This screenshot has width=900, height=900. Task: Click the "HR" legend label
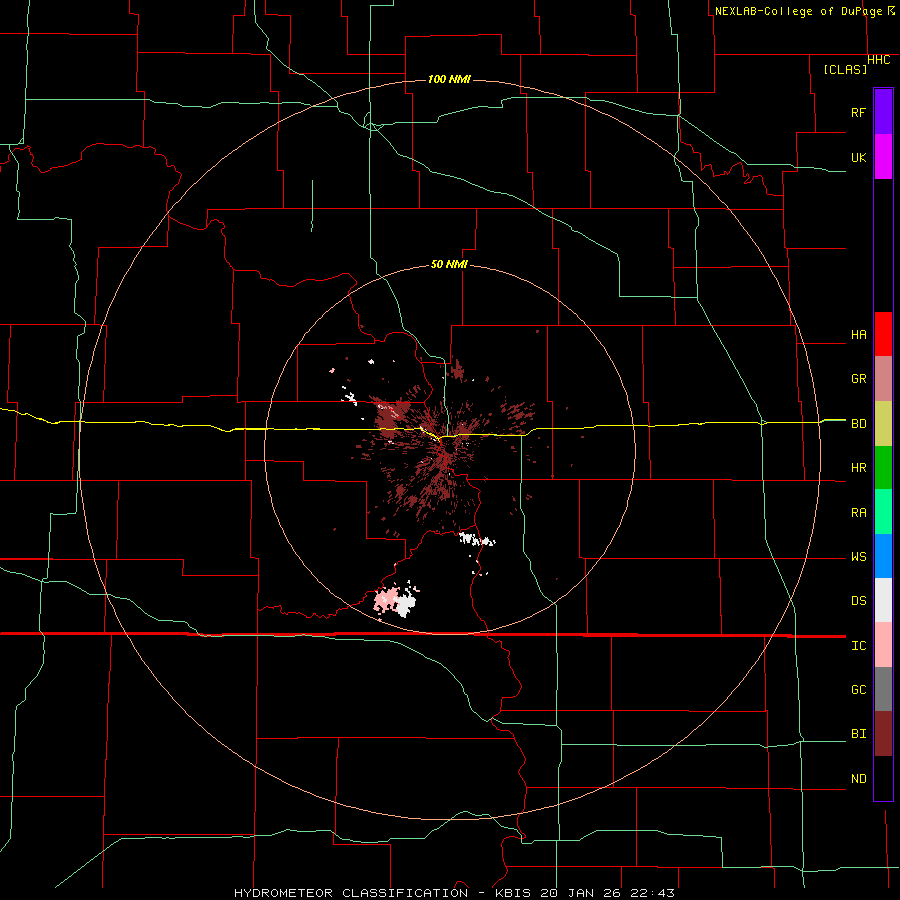click(858, 468)
